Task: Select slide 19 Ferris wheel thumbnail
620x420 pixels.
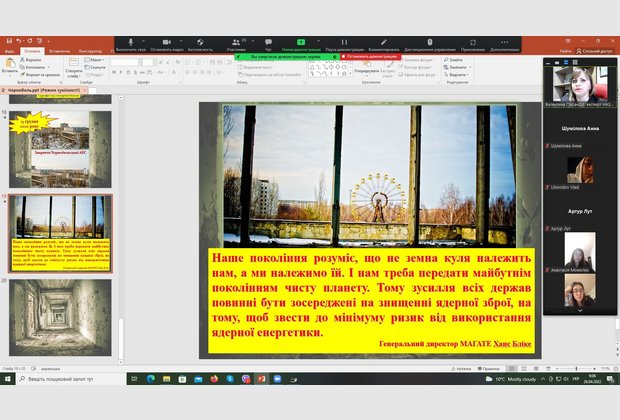Action: 60,233
